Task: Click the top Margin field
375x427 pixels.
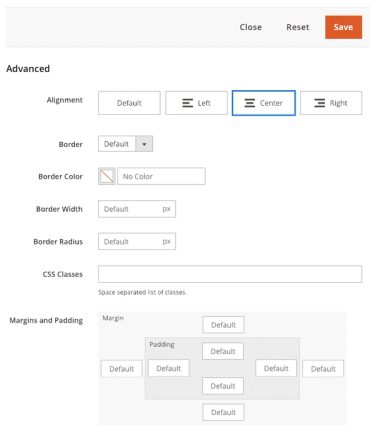Action: 223,325
